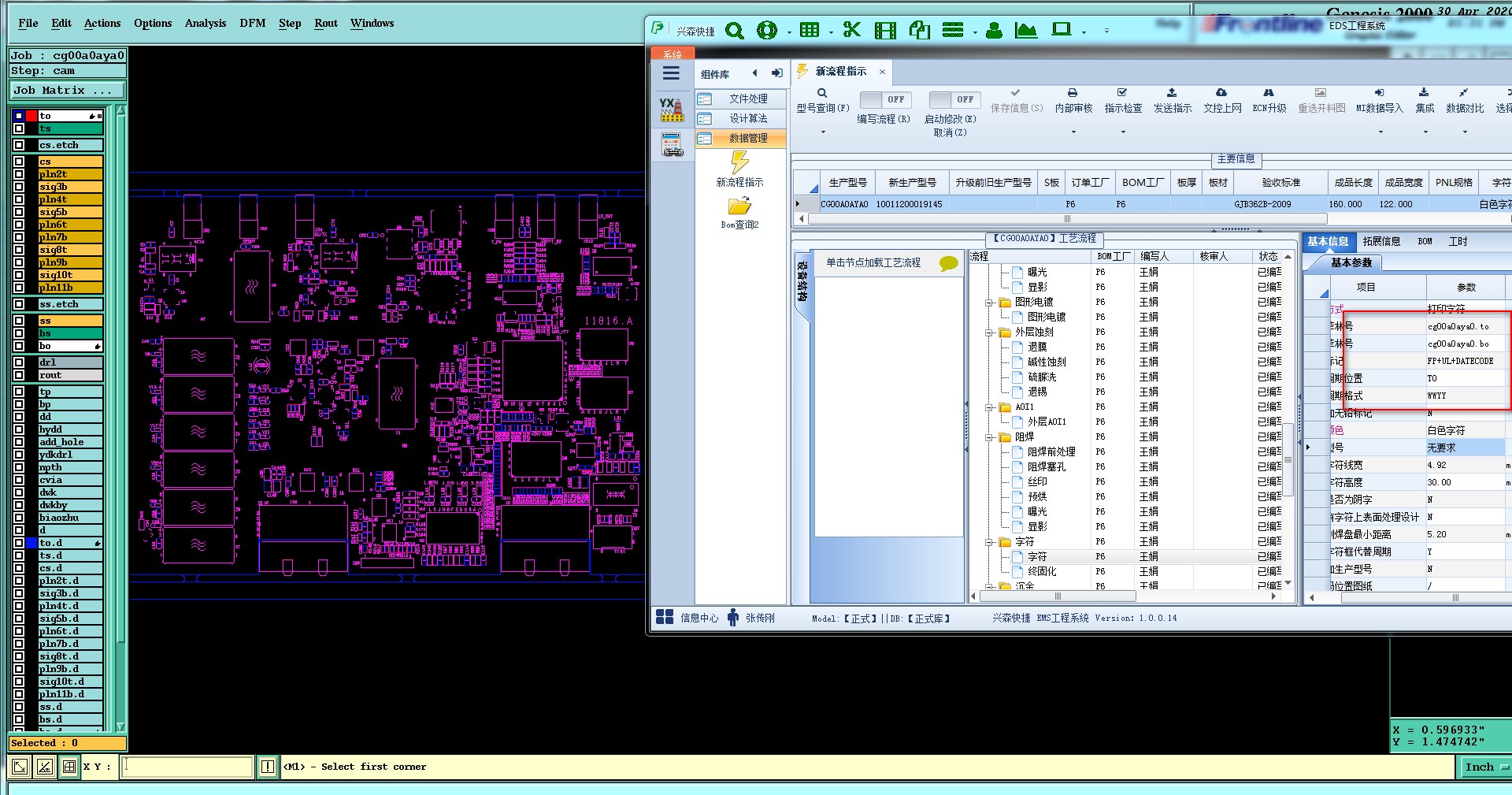Toggle 启动修改(E) OFF switch
Viewport: 1512px width, 795px height.
click(954, 99)
